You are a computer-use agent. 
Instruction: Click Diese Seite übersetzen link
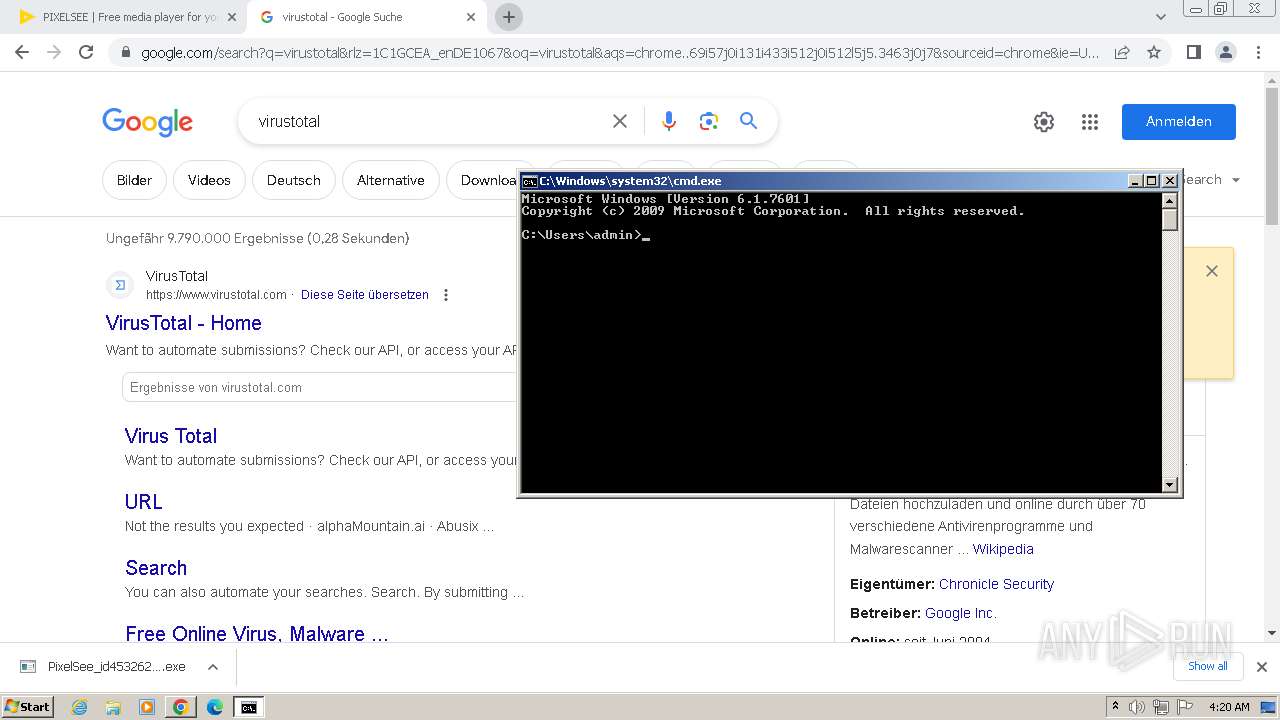pos(365,295)
